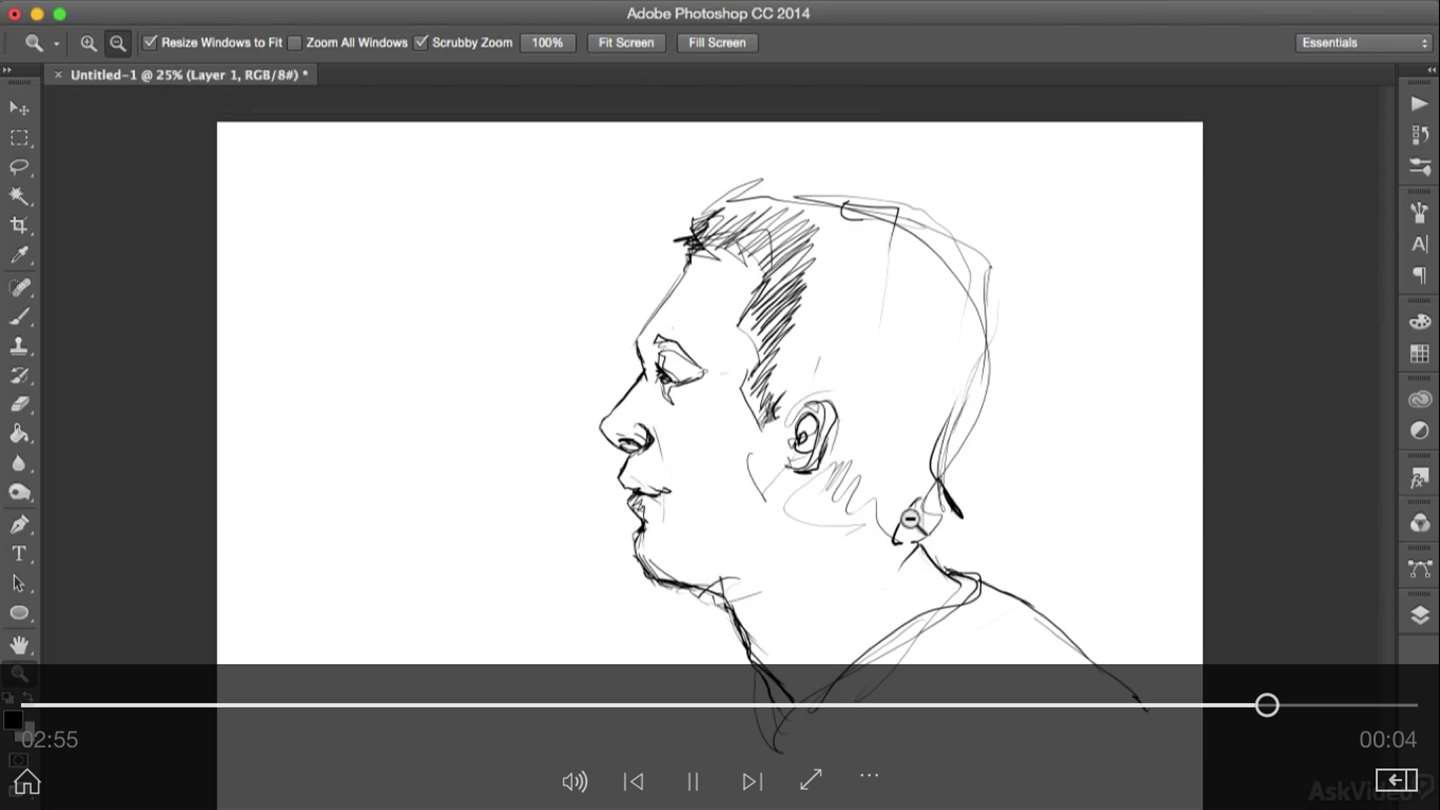Open the Essentials workspace dropdown
The image size is (1440, 810).
pos(1363,43)
